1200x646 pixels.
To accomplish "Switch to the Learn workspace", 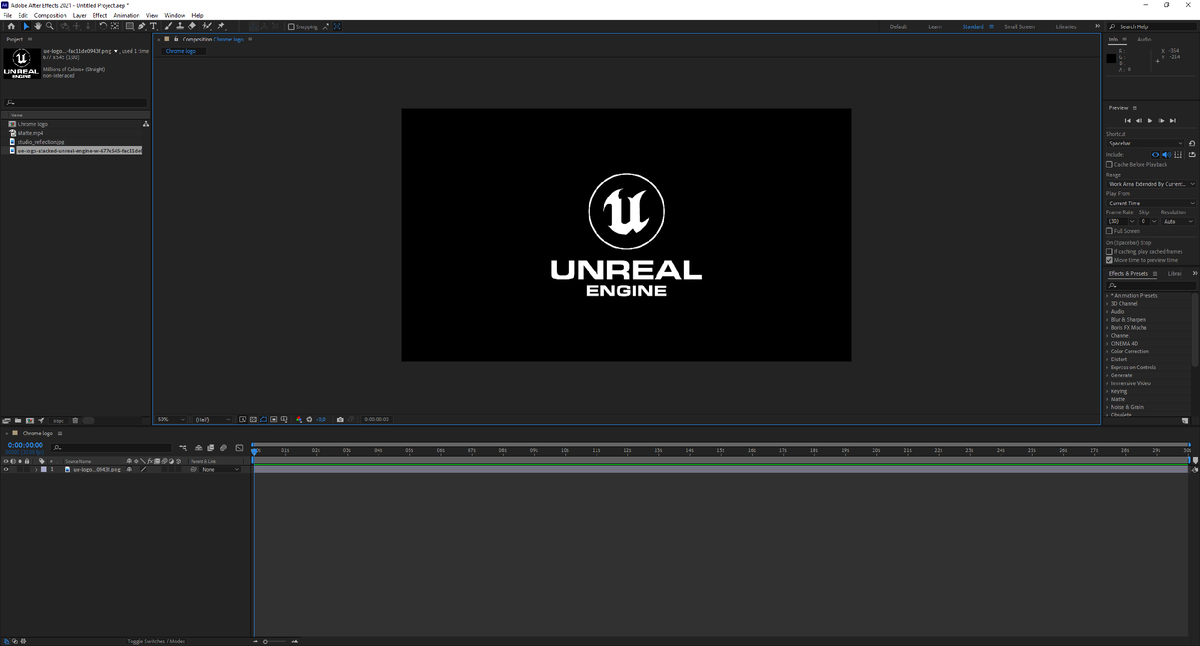I will [935, 27].
